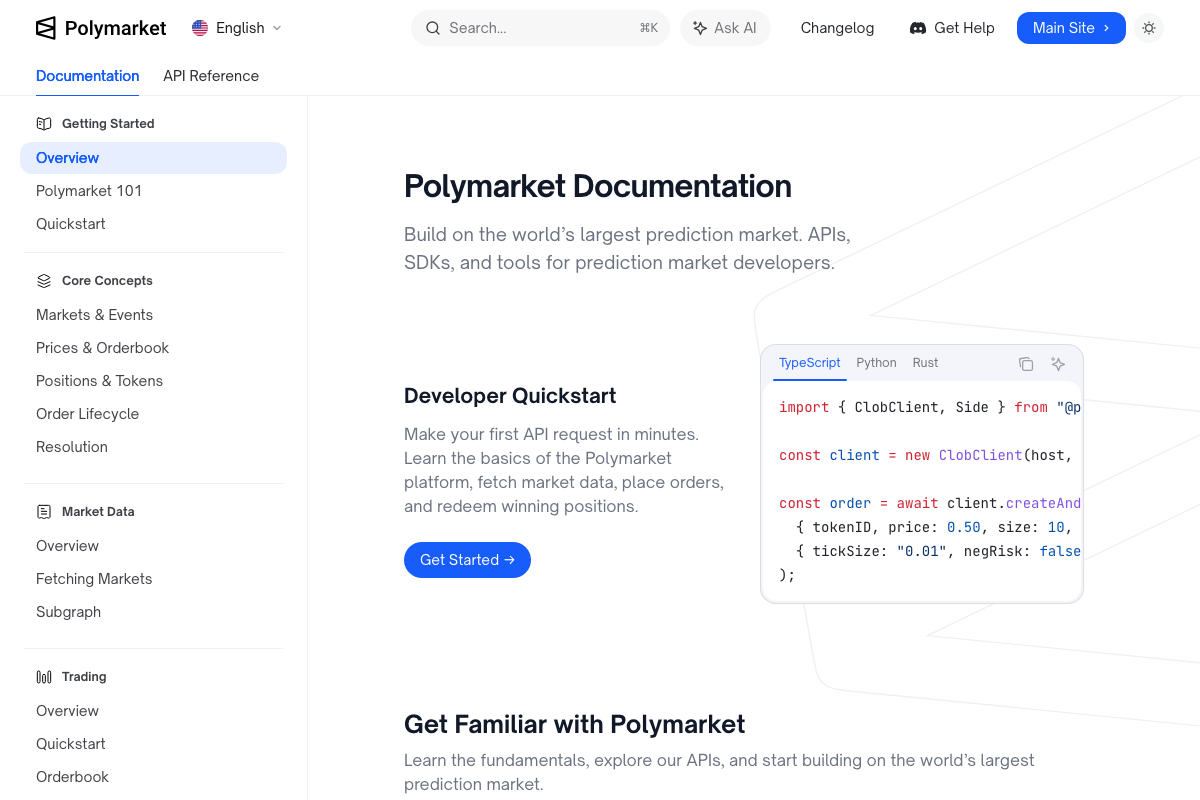Click the Trading candlestick icon

pyautogui.click(x=44, y=677)
